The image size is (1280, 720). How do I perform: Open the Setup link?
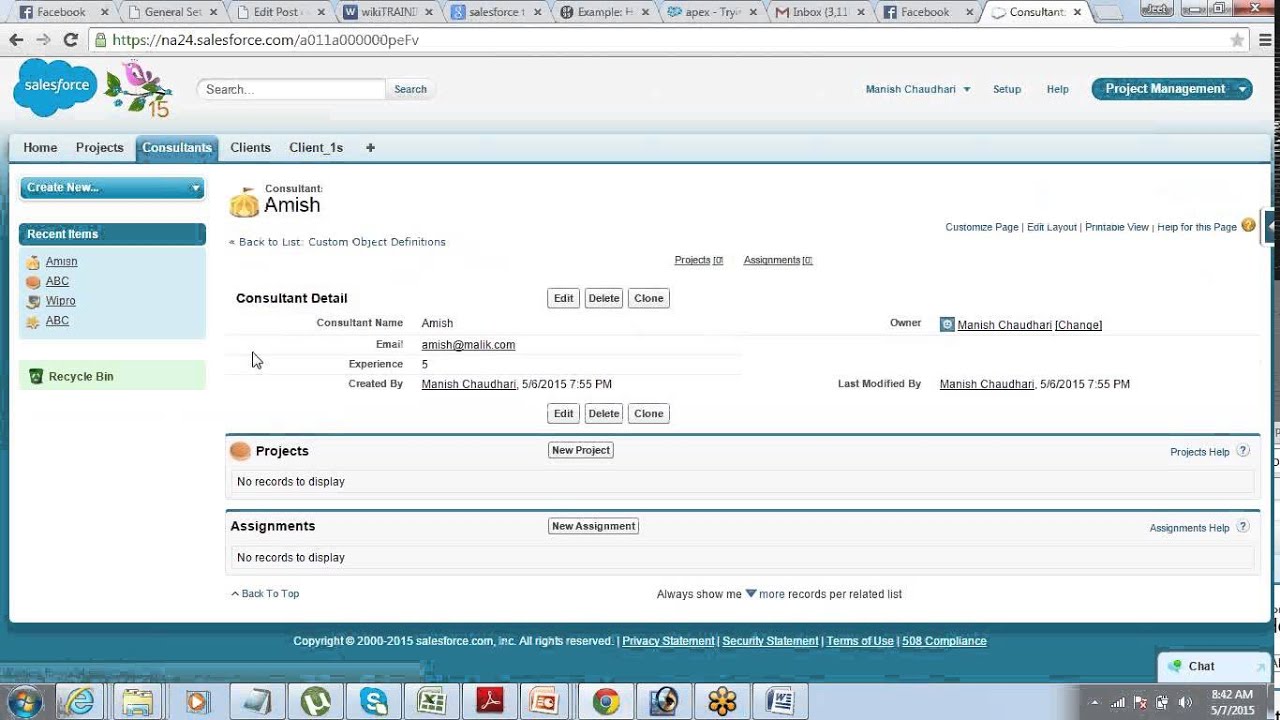[1007, 89]
